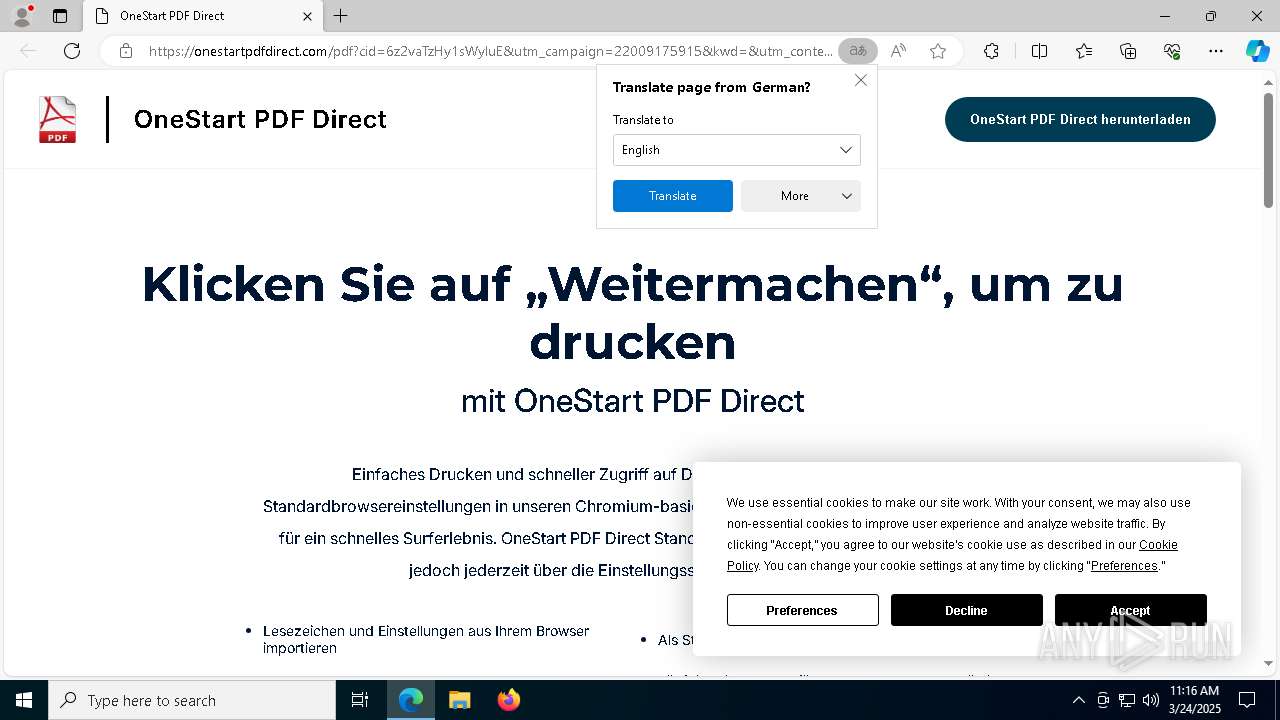1280x720 pixels.
Task: Click the Microsoft Edge taskbar icon
Action: (x=411, y=700)
